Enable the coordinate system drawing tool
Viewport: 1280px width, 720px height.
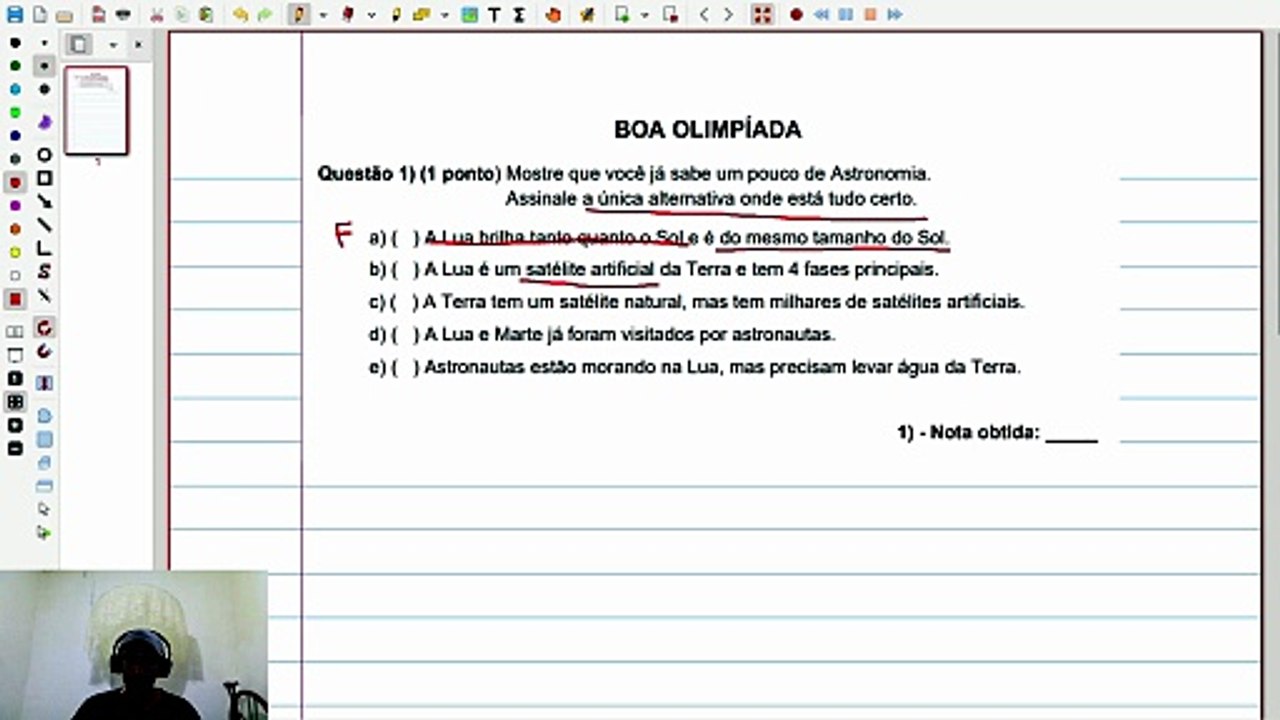tap(44, 249)
